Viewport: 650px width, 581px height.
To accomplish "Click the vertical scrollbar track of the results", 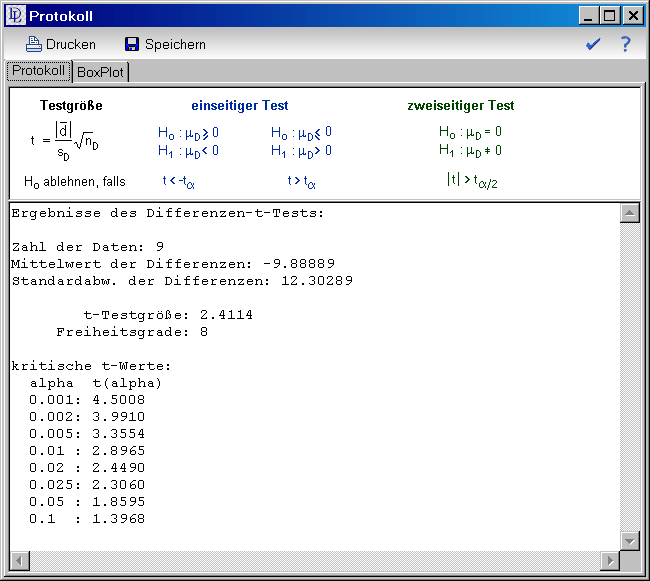I will (629, 380).
